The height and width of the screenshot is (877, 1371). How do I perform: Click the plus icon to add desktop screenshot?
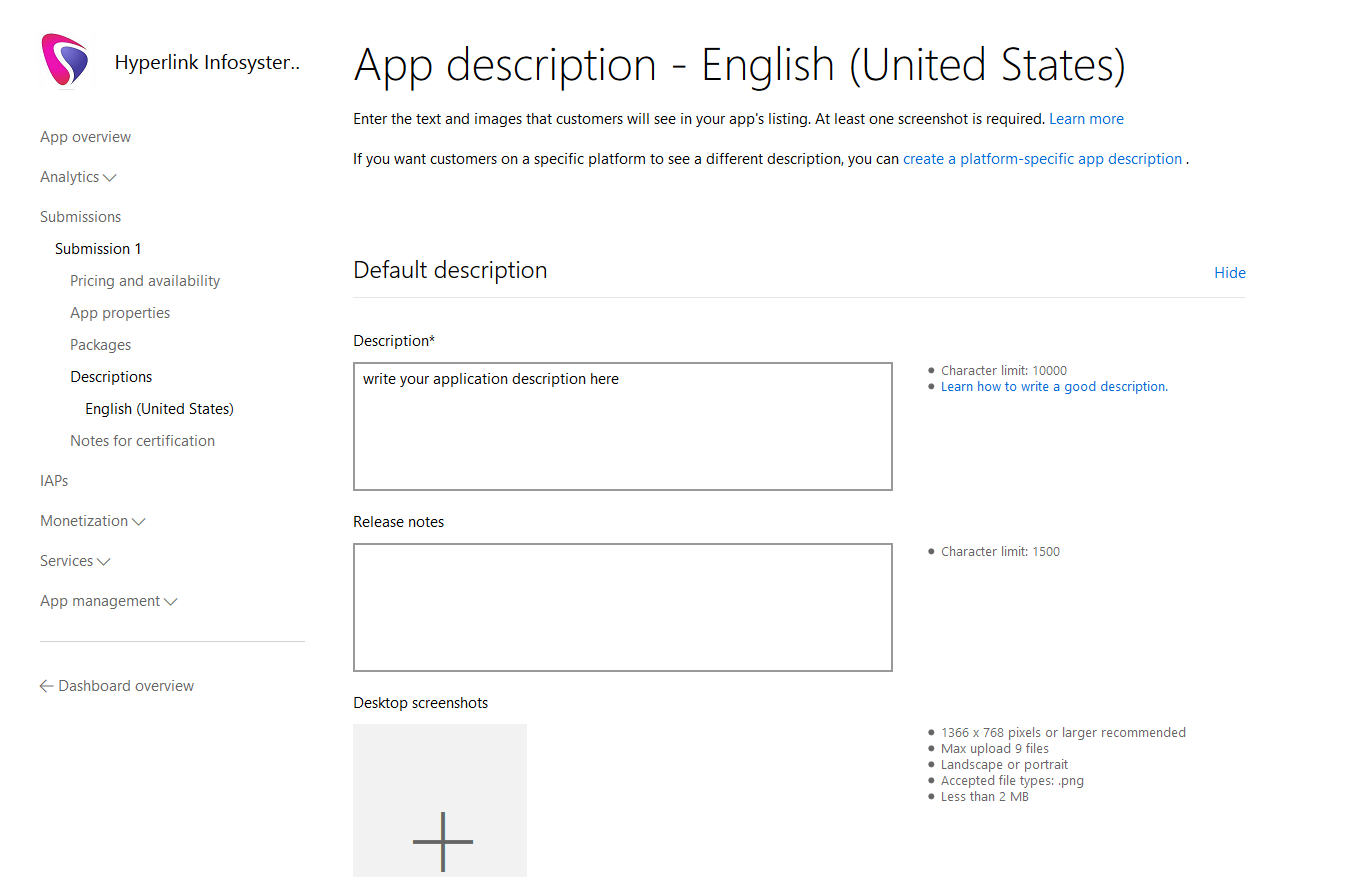[x=442, y=841]
